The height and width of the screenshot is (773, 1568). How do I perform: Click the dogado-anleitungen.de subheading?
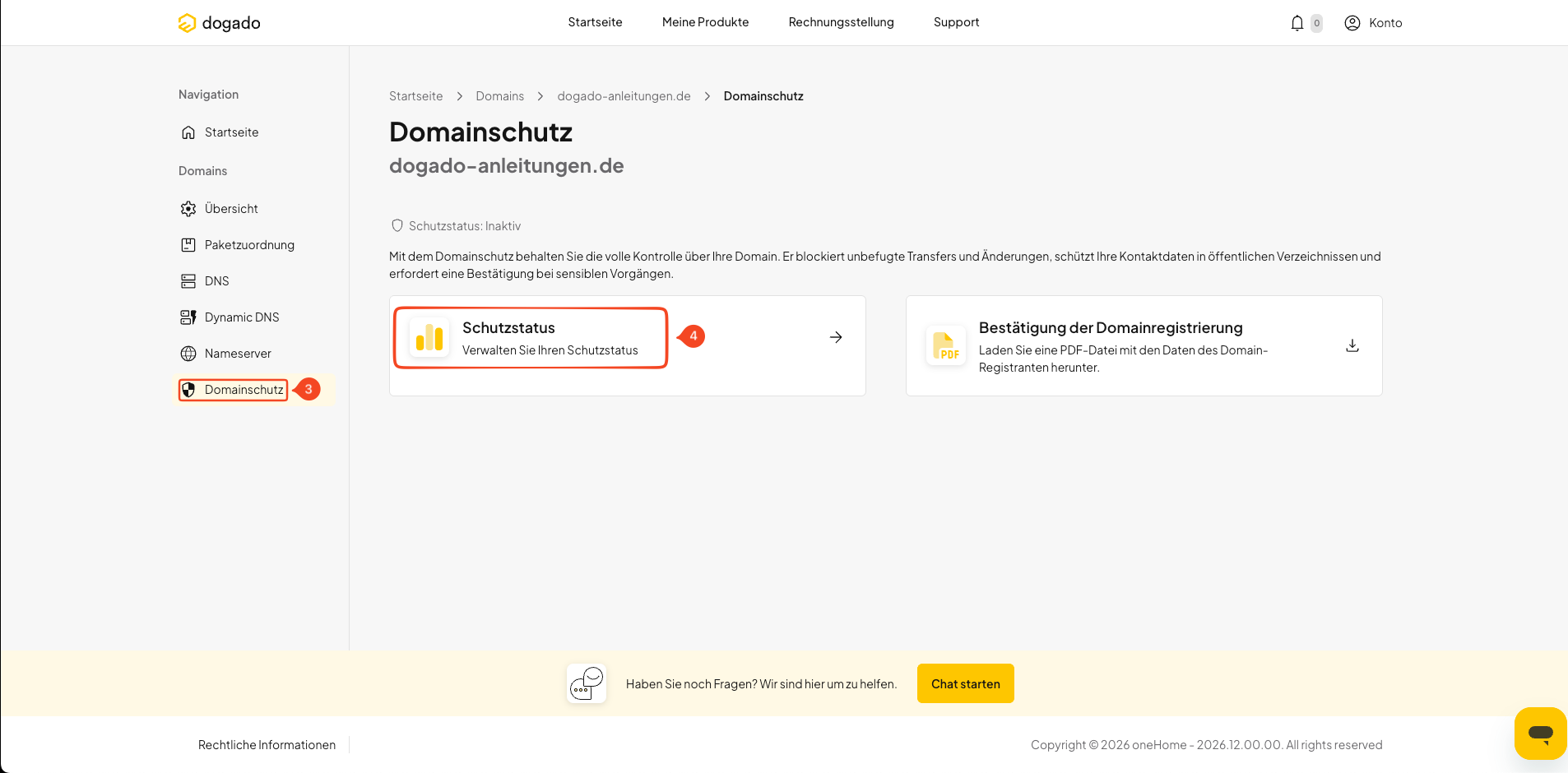(507, 165)
